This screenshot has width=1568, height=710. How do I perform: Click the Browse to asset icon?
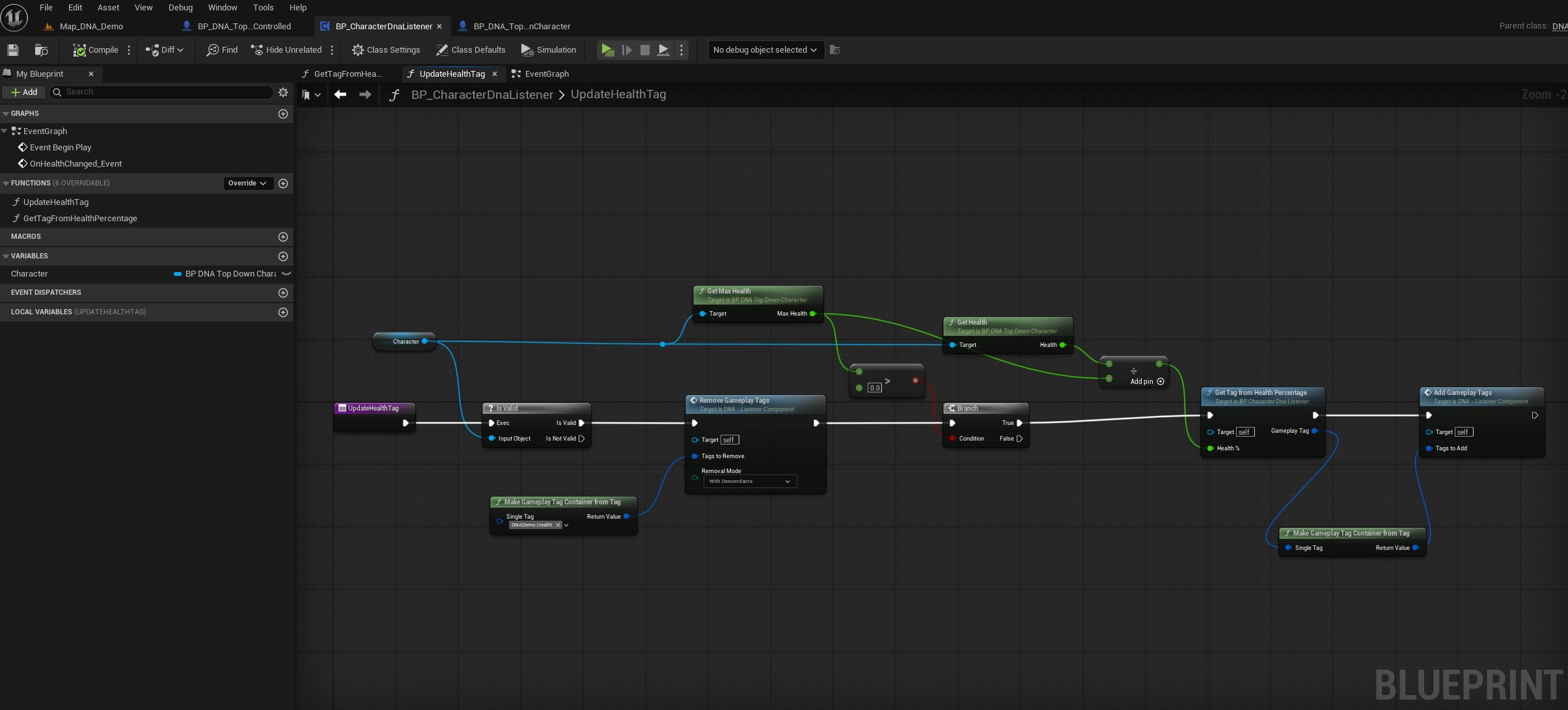(x=41, y=50)
